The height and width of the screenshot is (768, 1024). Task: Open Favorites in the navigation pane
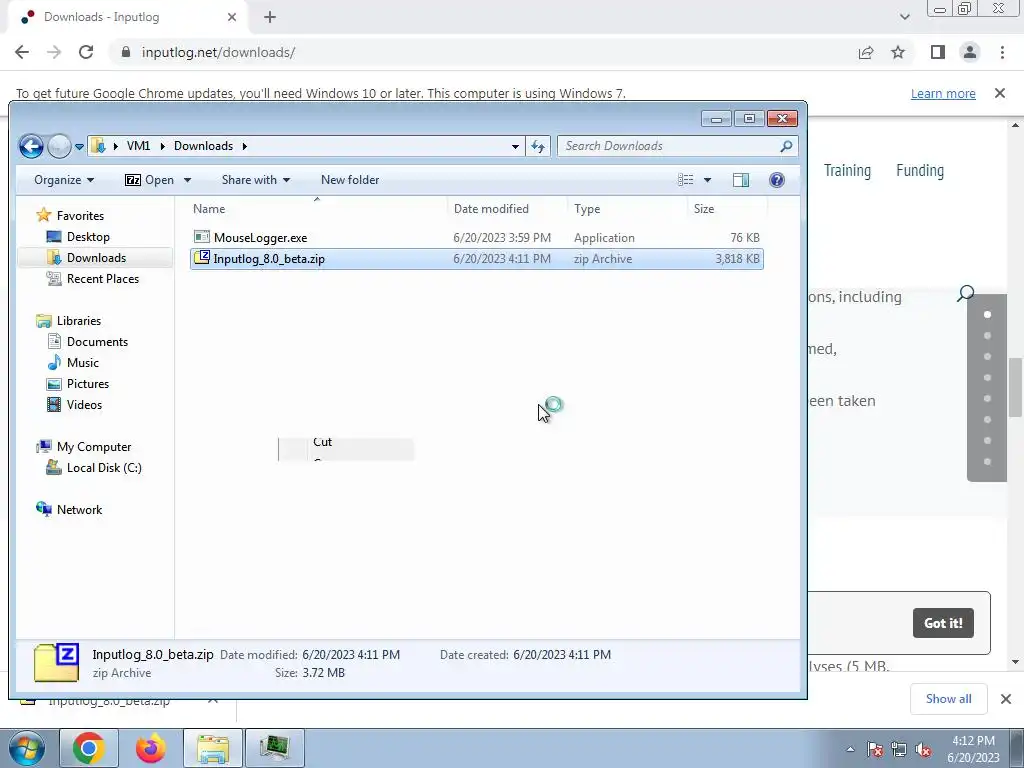pyautogui.click(x=80, y=216)
